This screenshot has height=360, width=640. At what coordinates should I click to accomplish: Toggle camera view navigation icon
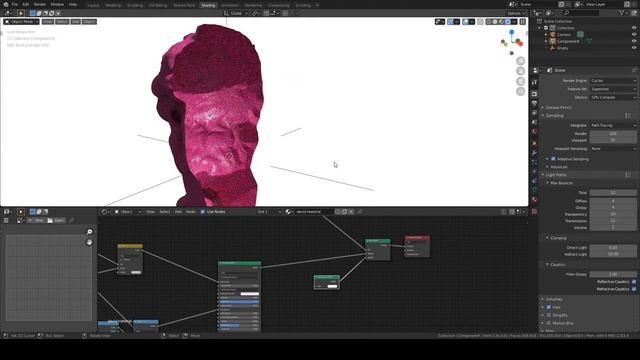520,81
